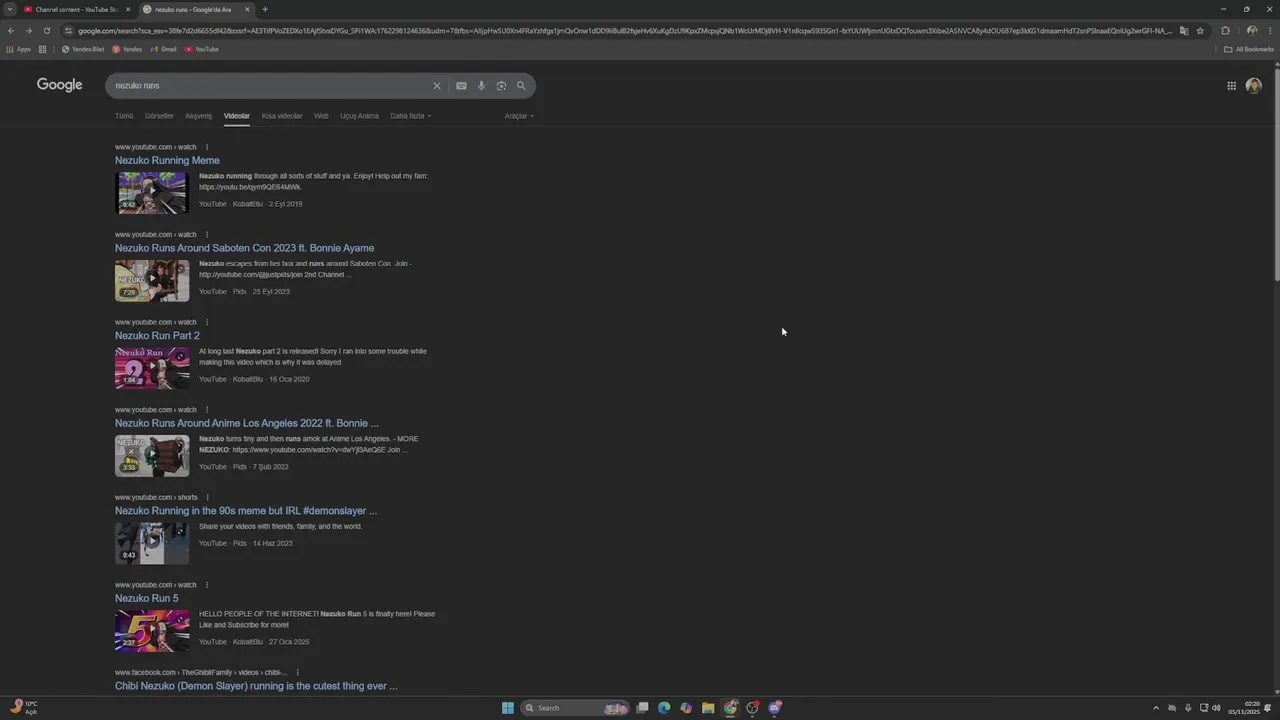Submit search with the magnifier icon
This screenshot has width=1280, height=720.
tap(521, 86)
